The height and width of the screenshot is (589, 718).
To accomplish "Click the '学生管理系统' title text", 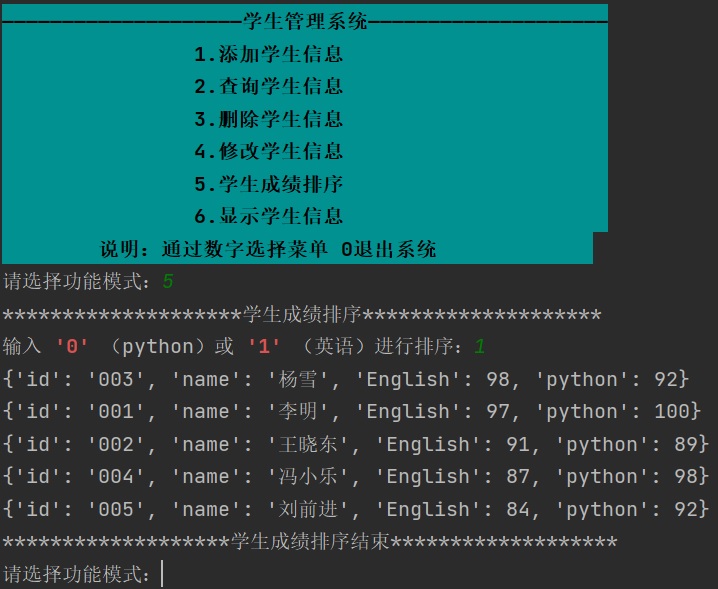I will coord(305,21).
